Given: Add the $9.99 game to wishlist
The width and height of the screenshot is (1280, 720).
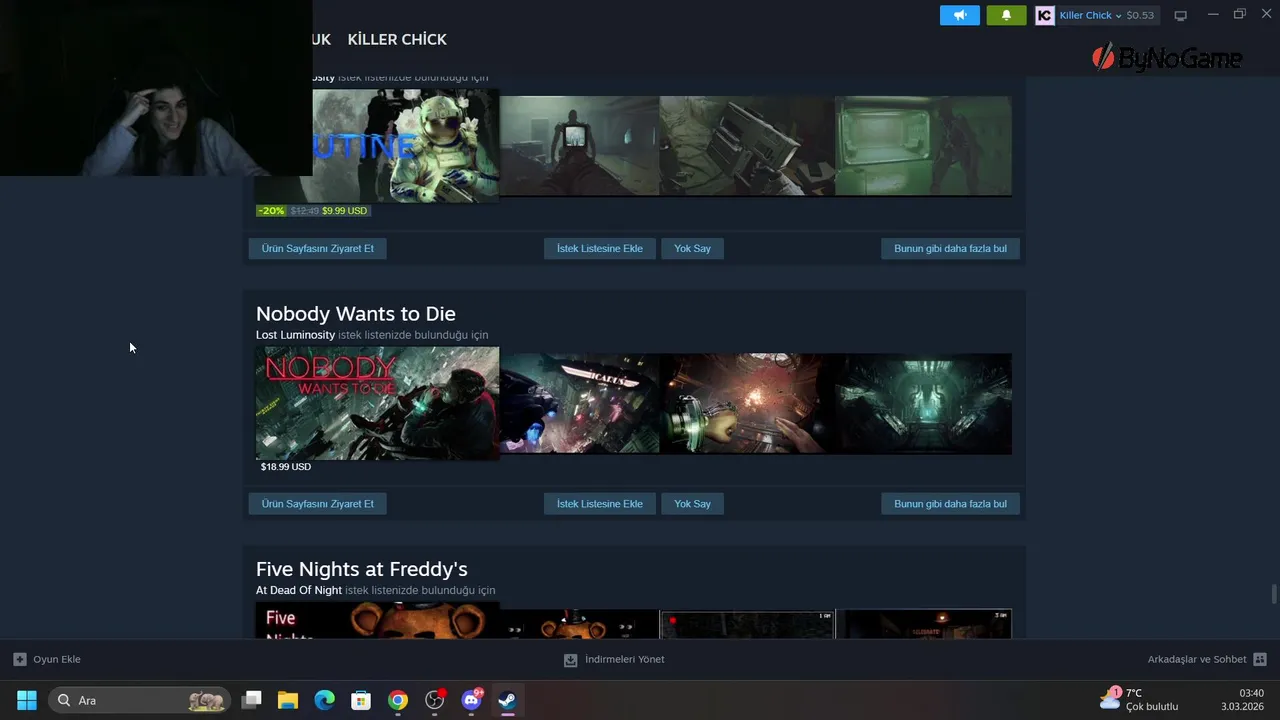Looking at the screenshot, I should pos(599,248).
